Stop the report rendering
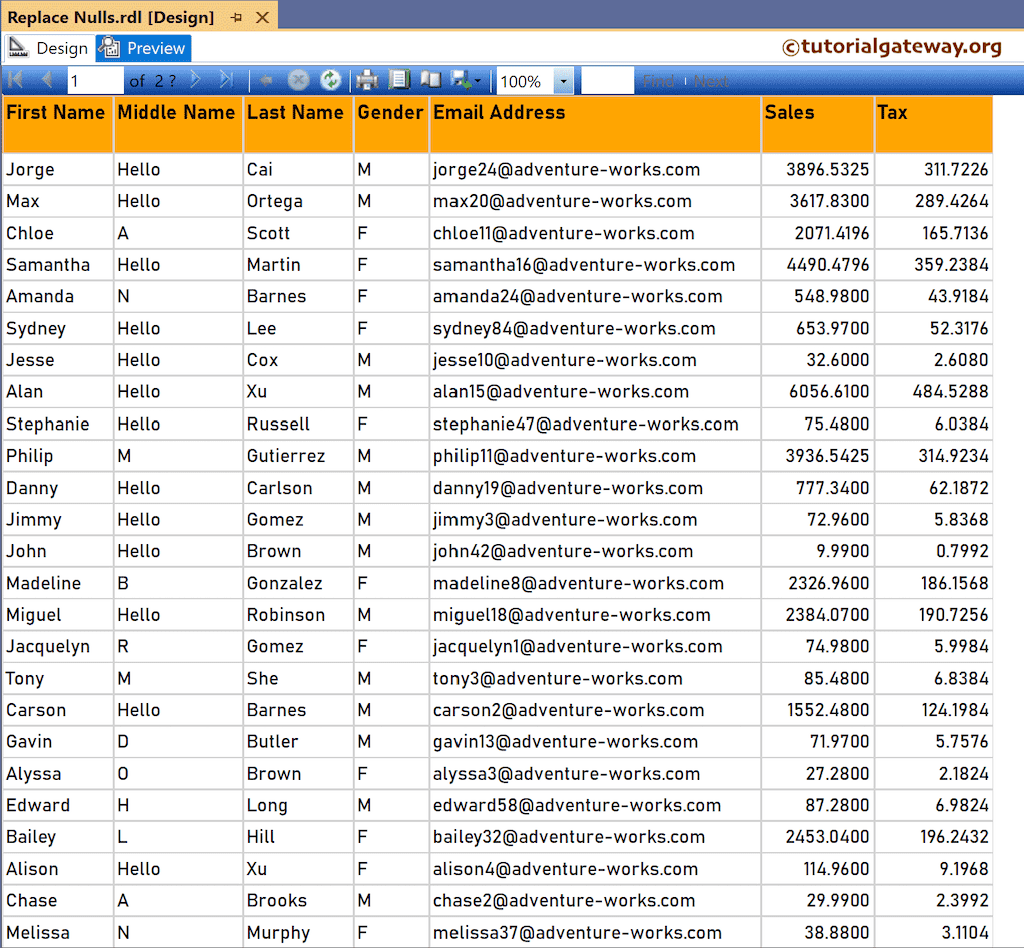The image size is (1024, 948). tap(299, 80)
